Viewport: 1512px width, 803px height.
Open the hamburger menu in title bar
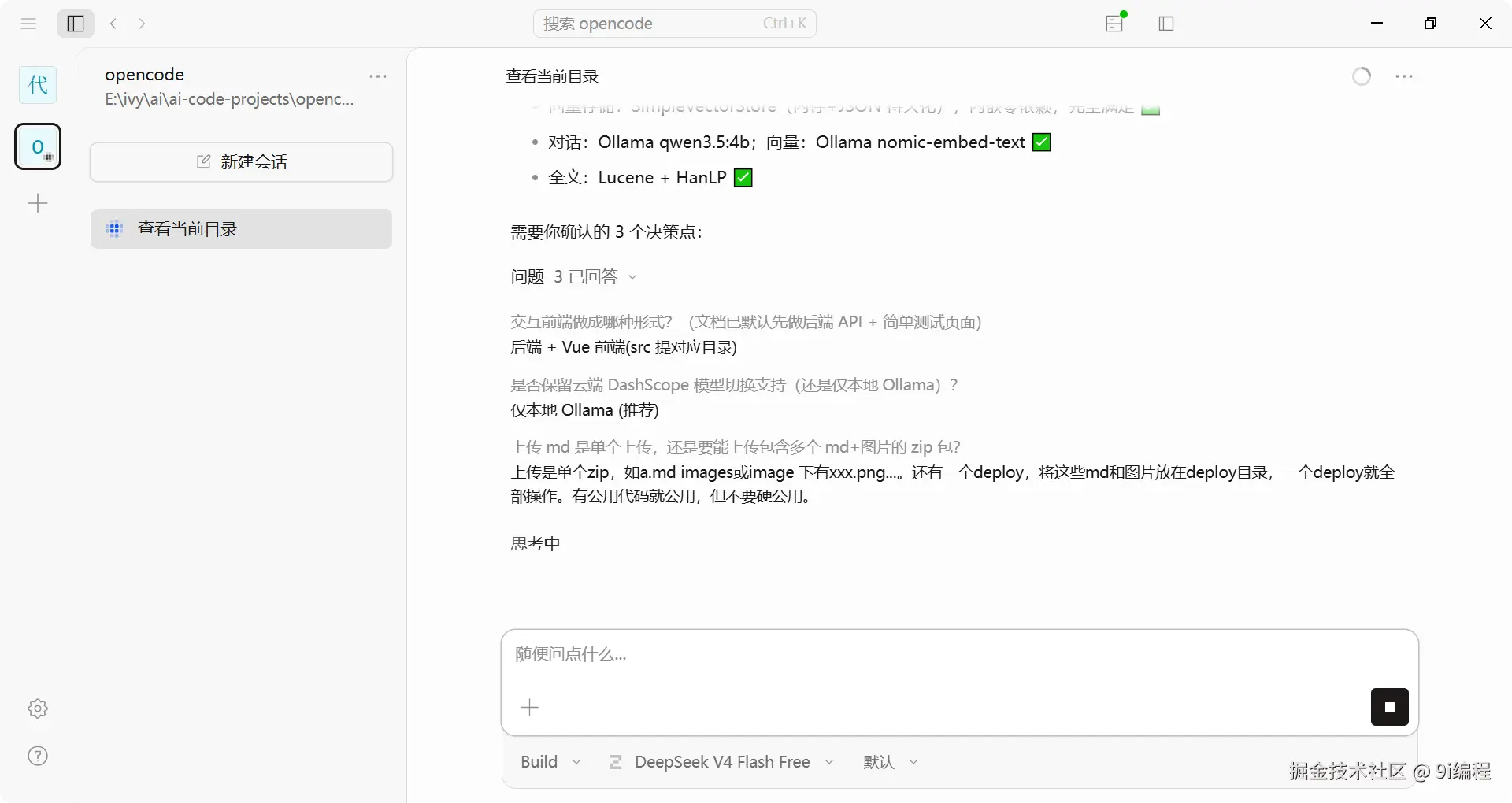(28, 24)
